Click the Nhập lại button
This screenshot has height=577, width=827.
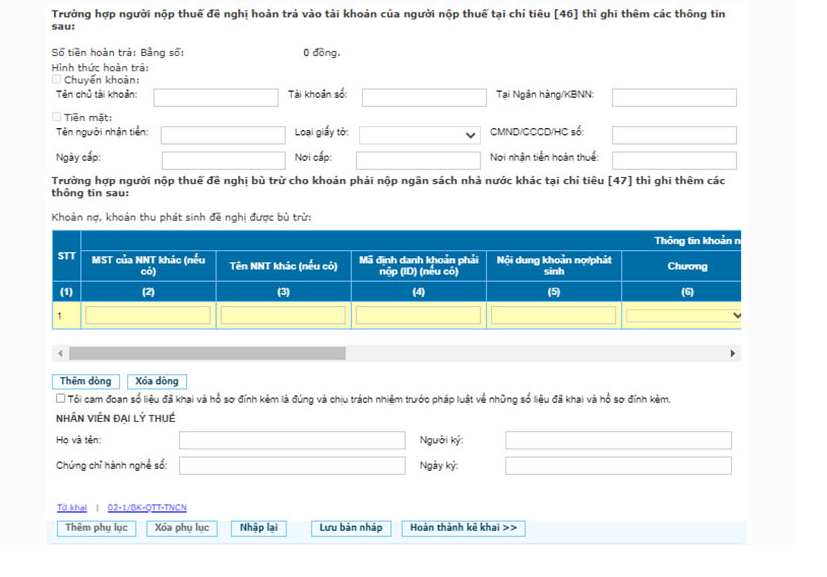pyautogui.click(x=258, y=528)
